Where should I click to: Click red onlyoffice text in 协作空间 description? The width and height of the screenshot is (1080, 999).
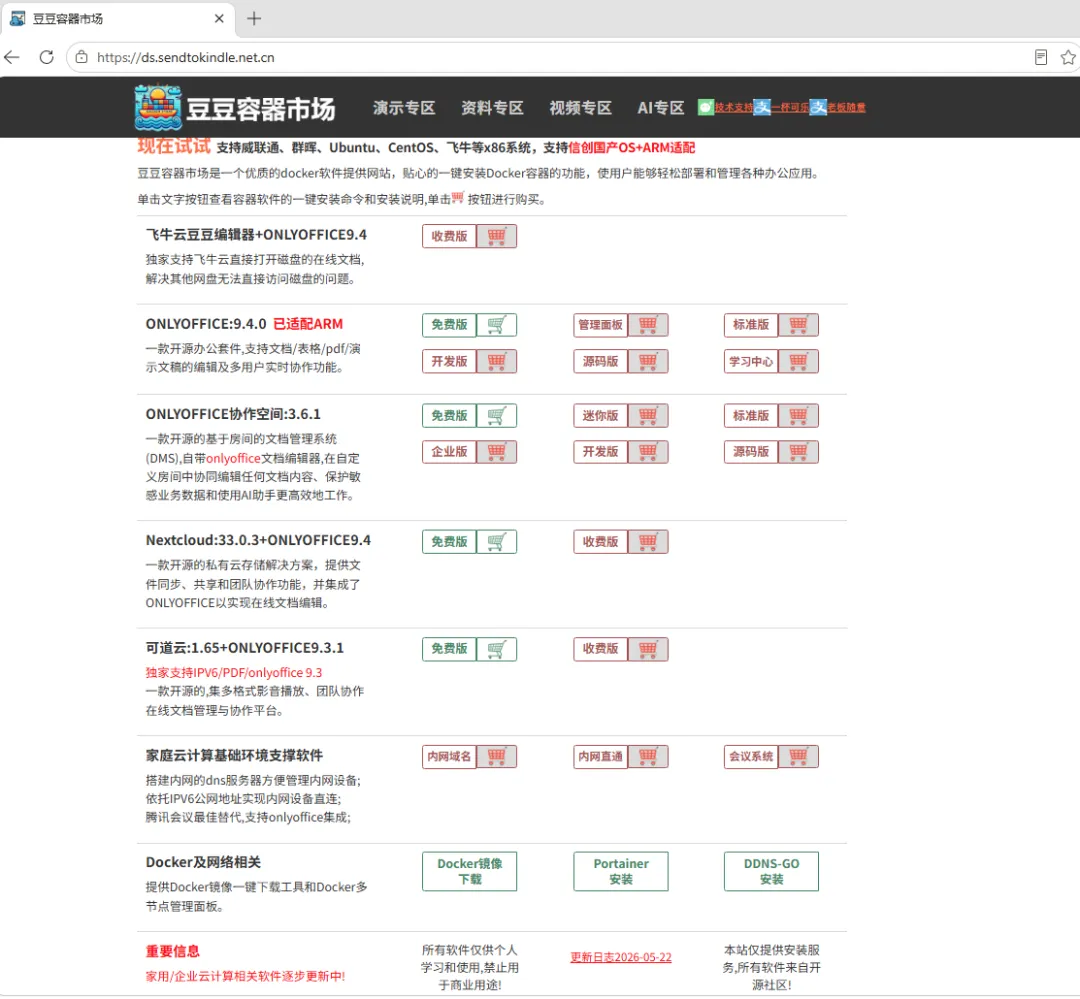pos(233,459)
